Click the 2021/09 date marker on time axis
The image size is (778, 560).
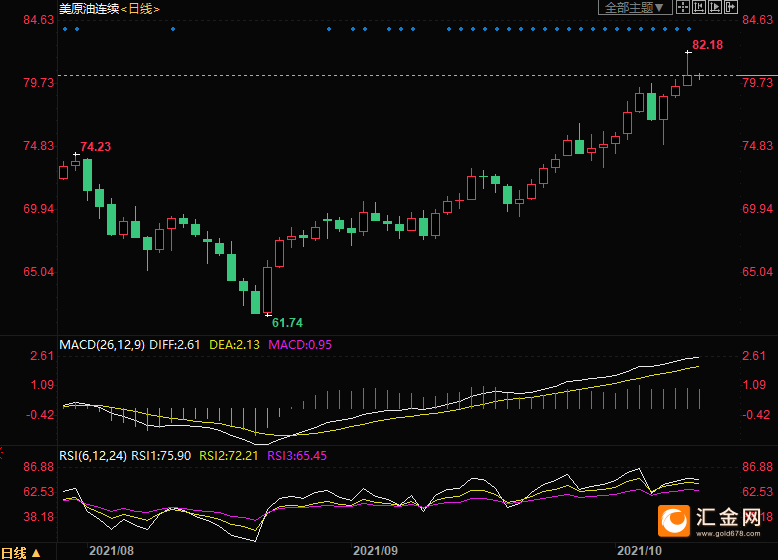[x=375, y=550]
